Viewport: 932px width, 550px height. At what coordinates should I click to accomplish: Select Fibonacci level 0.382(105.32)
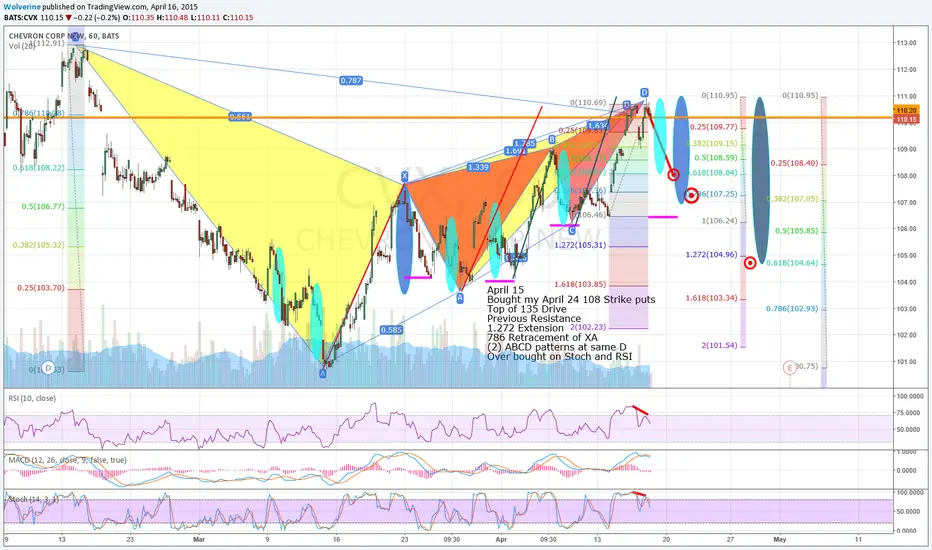coord(38,245)
